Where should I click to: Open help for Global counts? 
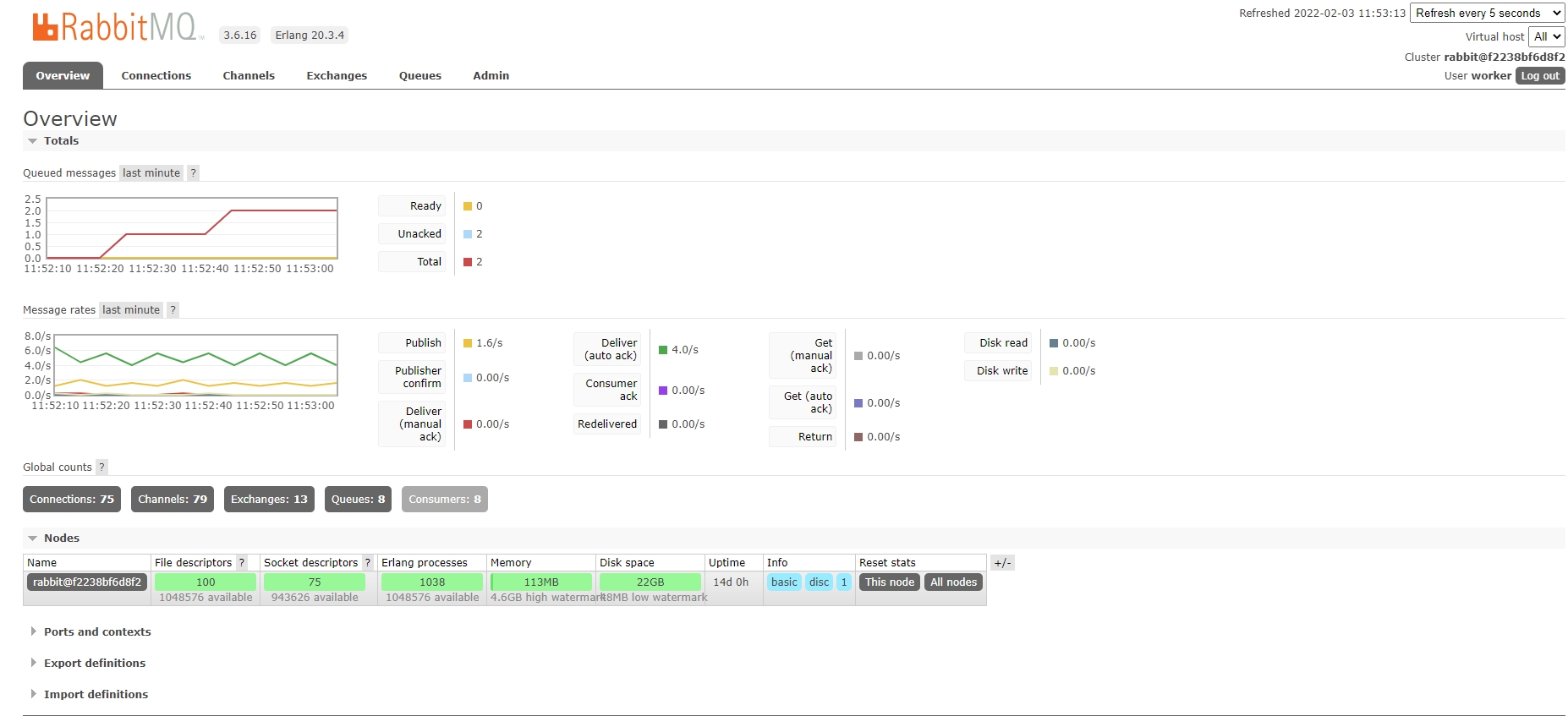[101, 467]
